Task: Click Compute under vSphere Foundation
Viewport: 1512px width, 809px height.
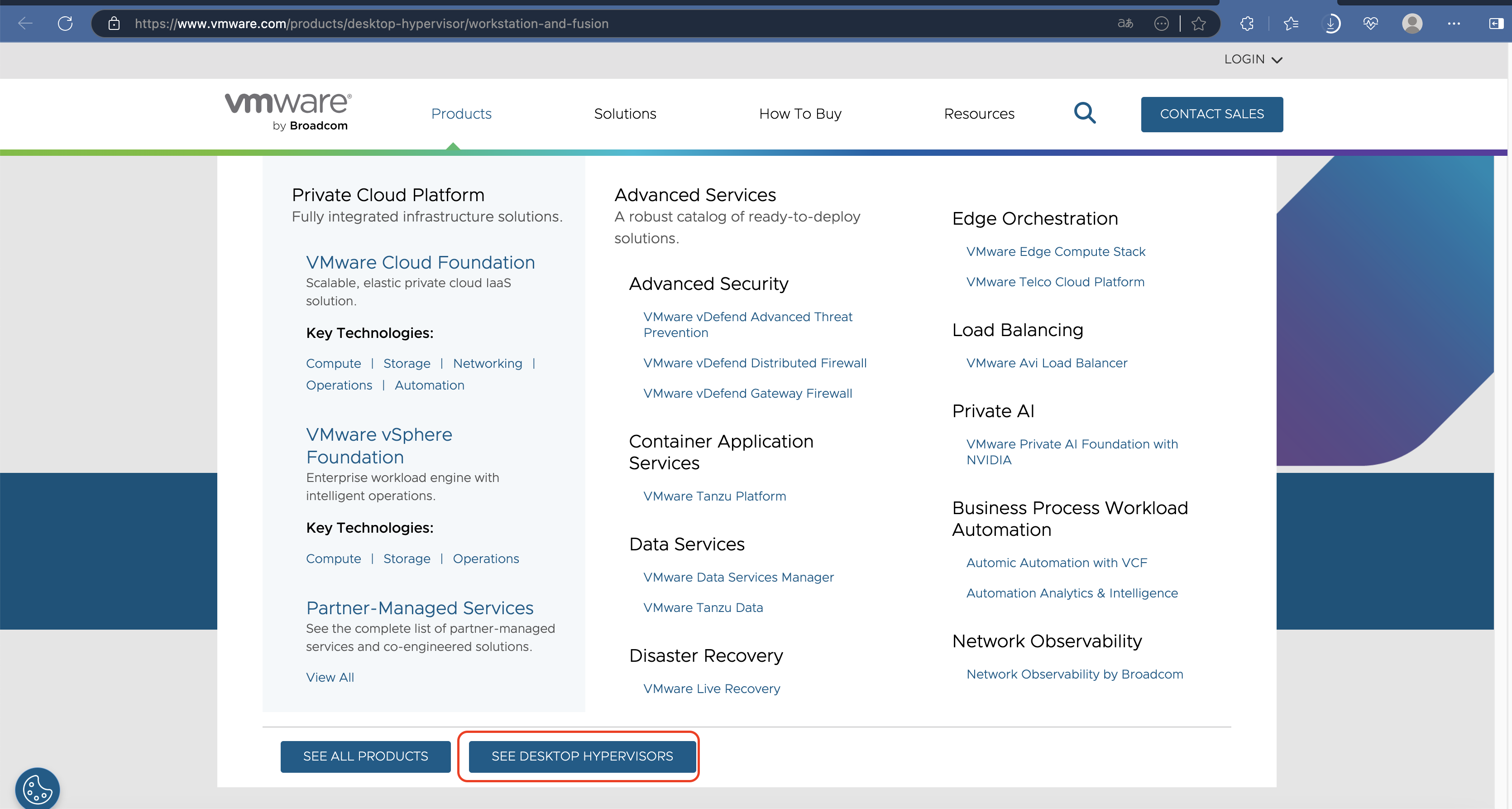Action: pos(333,558)
